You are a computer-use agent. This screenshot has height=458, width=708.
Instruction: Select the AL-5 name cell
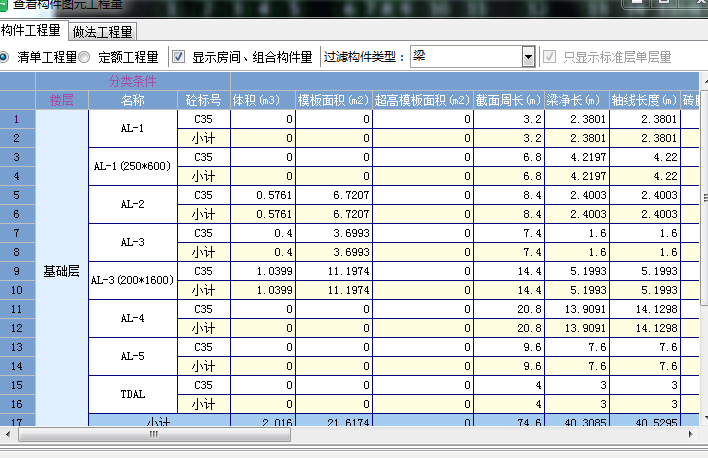coord(133,356)
